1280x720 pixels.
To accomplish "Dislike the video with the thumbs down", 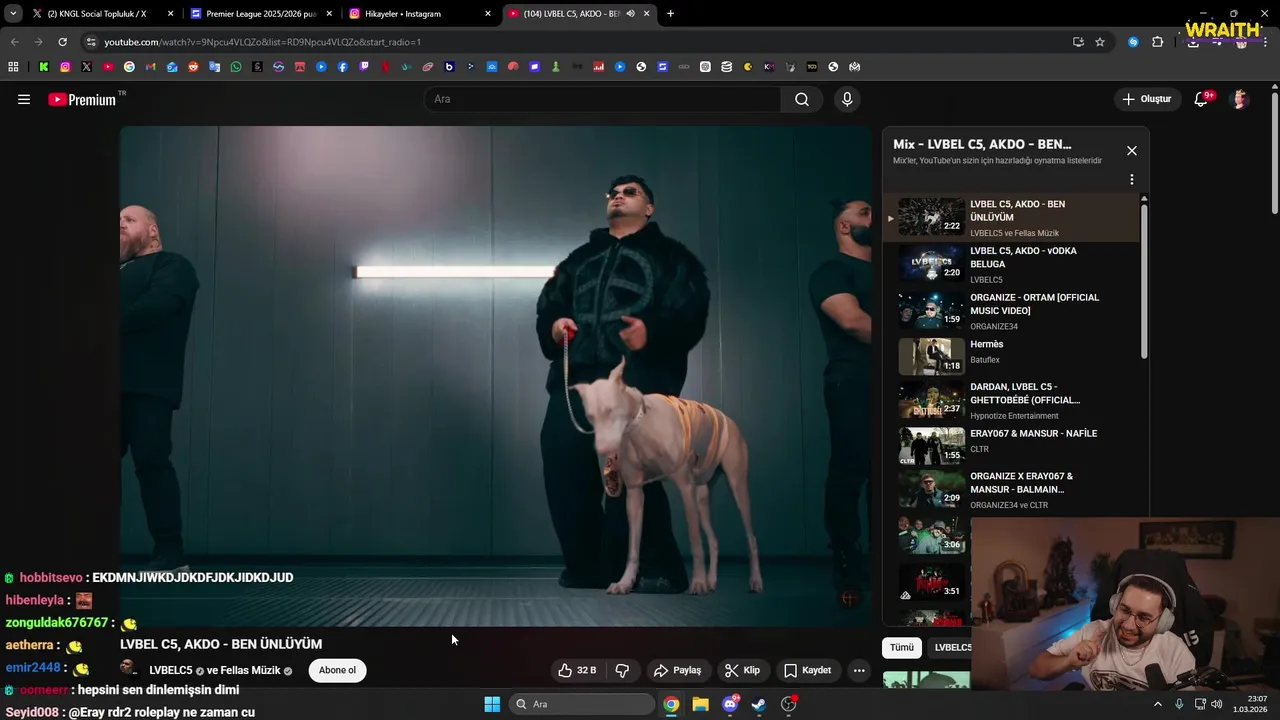I will click(x=622, y=670).
